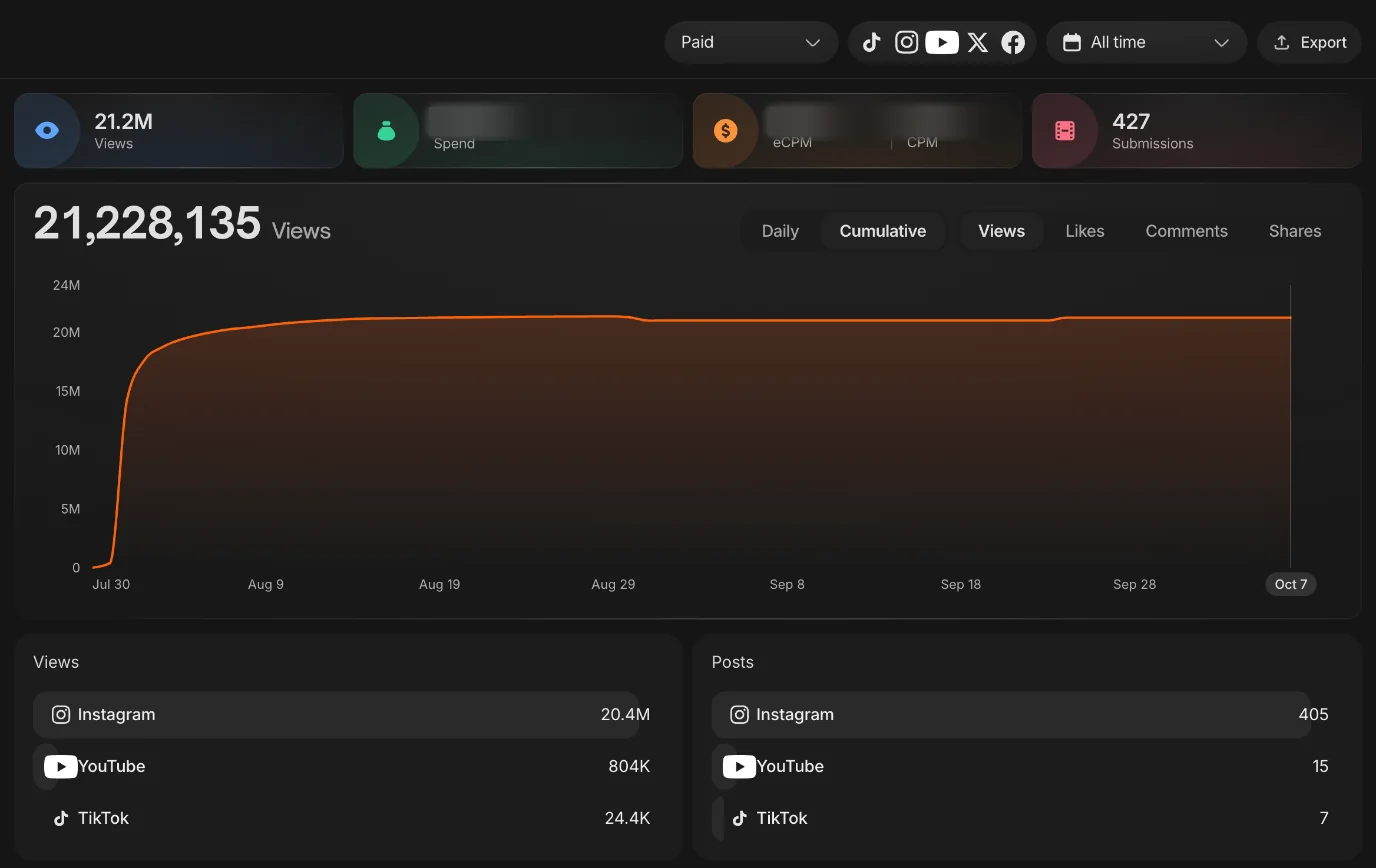Viewport: 1376px width, 868px height.
Task: Toggle the Facebook platform filter icon
Action: pyautogui.click(x=1013, y=42)
